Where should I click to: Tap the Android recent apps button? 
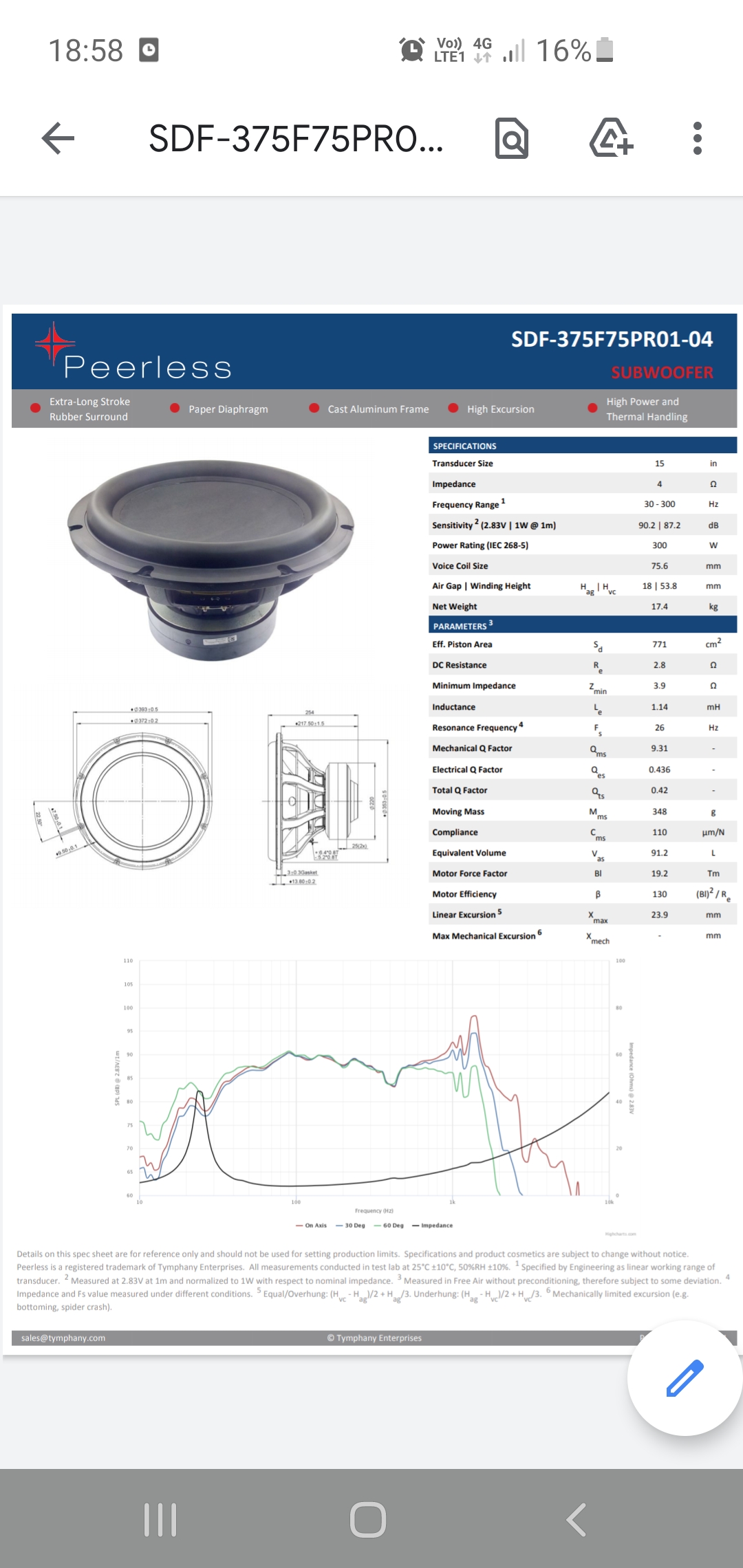[160, 1520]
